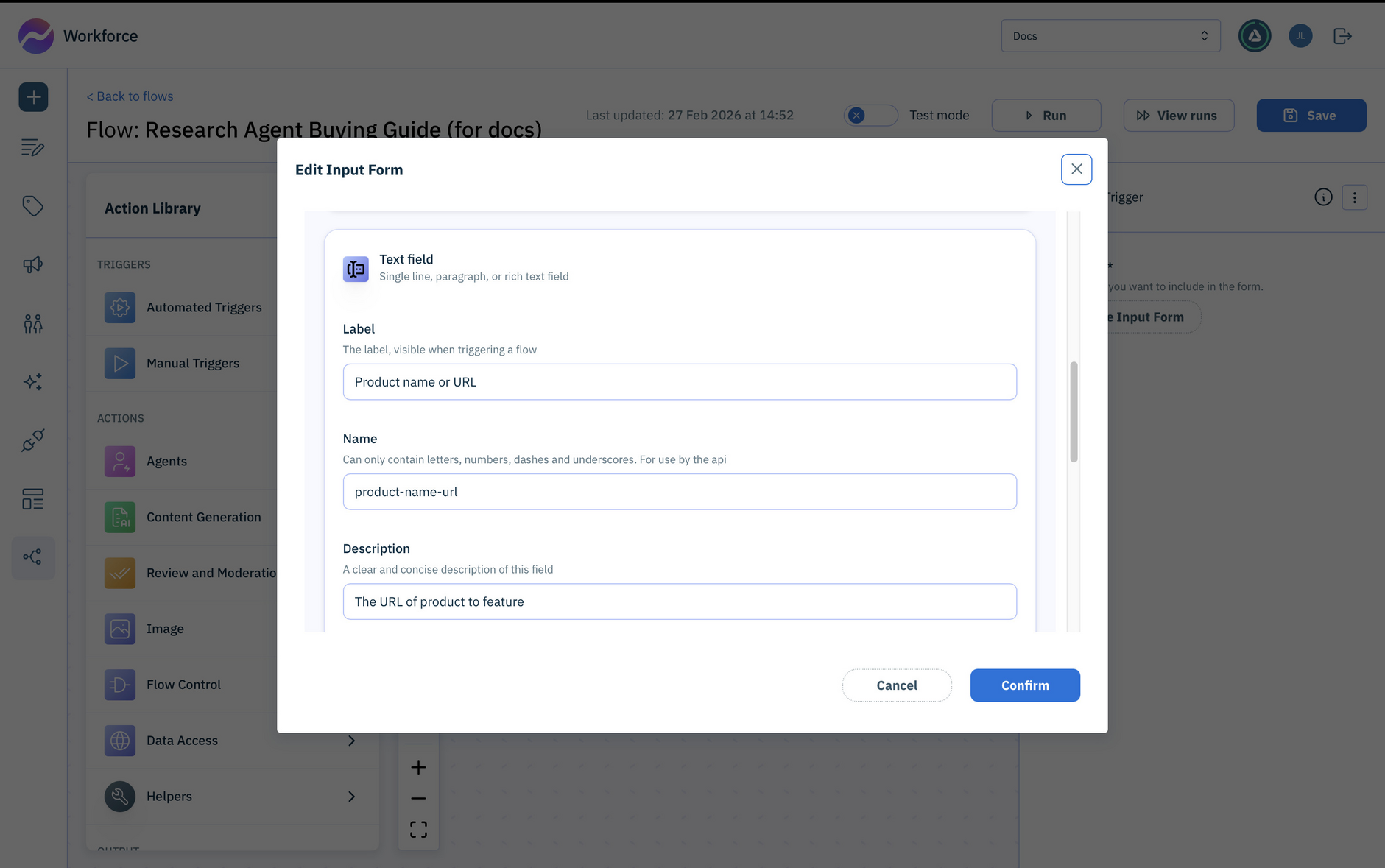Image resolution: width=1385 pixels, height=868 pixels.
Task: Click the highlighted flows/share icon in sidebar
Action: 33,557
